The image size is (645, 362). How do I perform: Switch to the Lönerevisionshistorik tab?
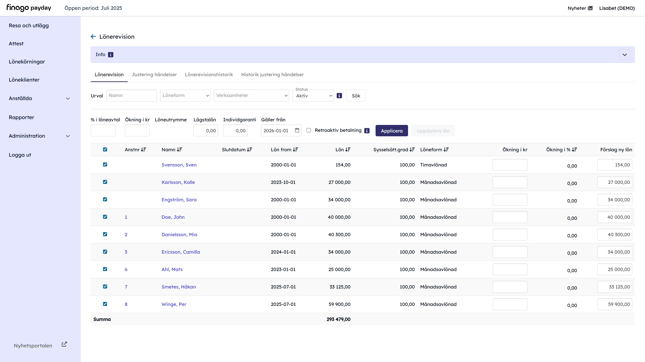point(209,74)
